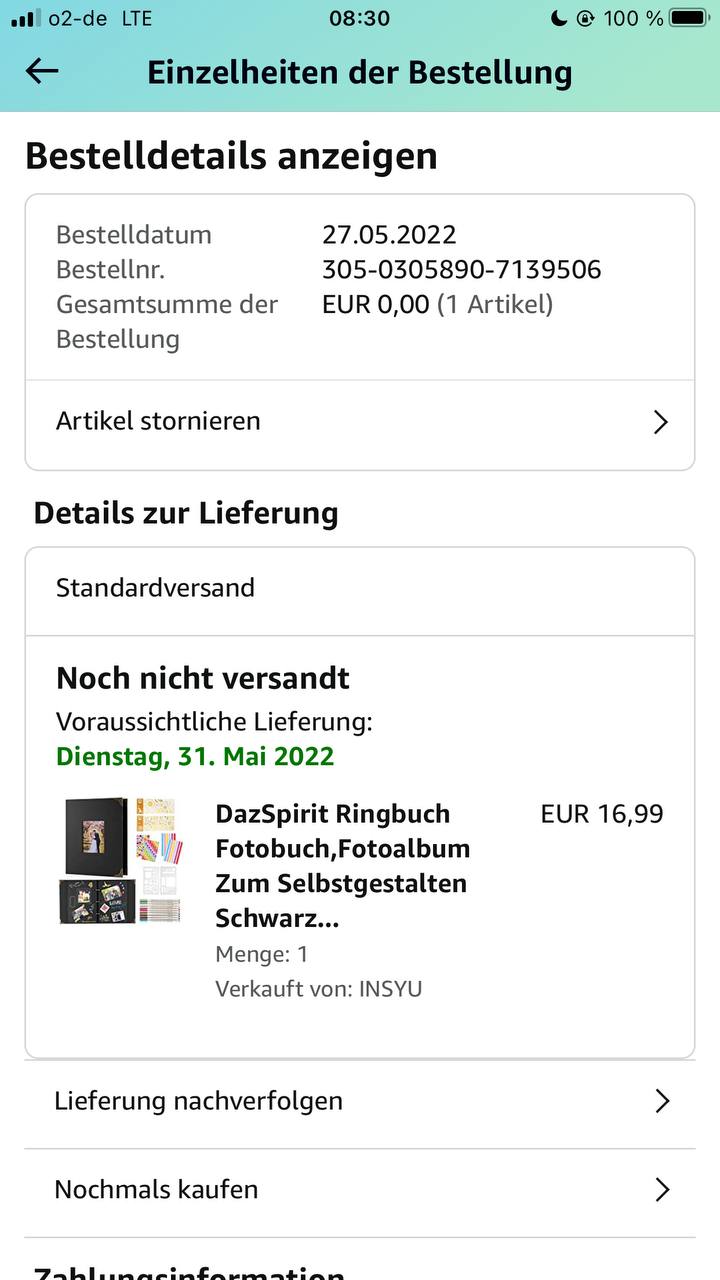Tap the seller name INSYU
Image resolution: width=720 pixels, height=1280 pixels.
(x=390, y=989)
